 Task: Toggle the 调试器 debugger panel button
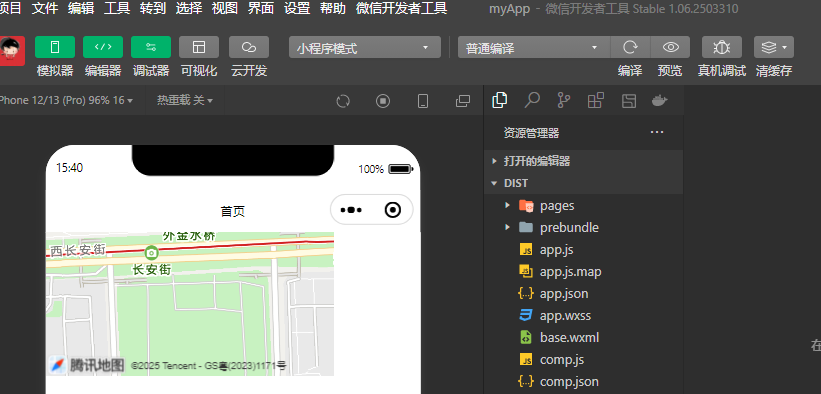click(151, 47)
